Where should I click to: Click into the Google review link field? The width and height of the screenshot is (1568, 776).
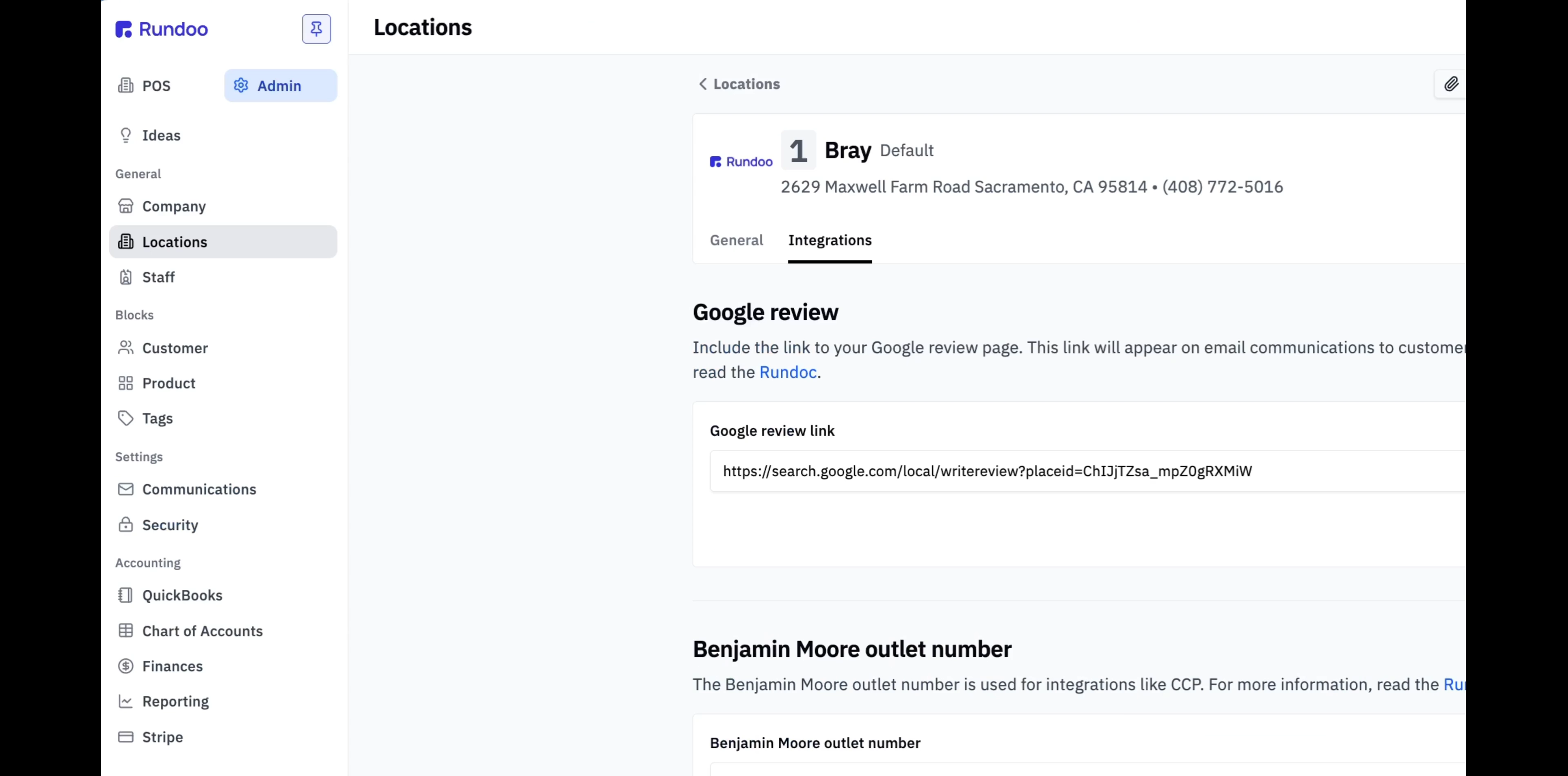coord(1088,471)
